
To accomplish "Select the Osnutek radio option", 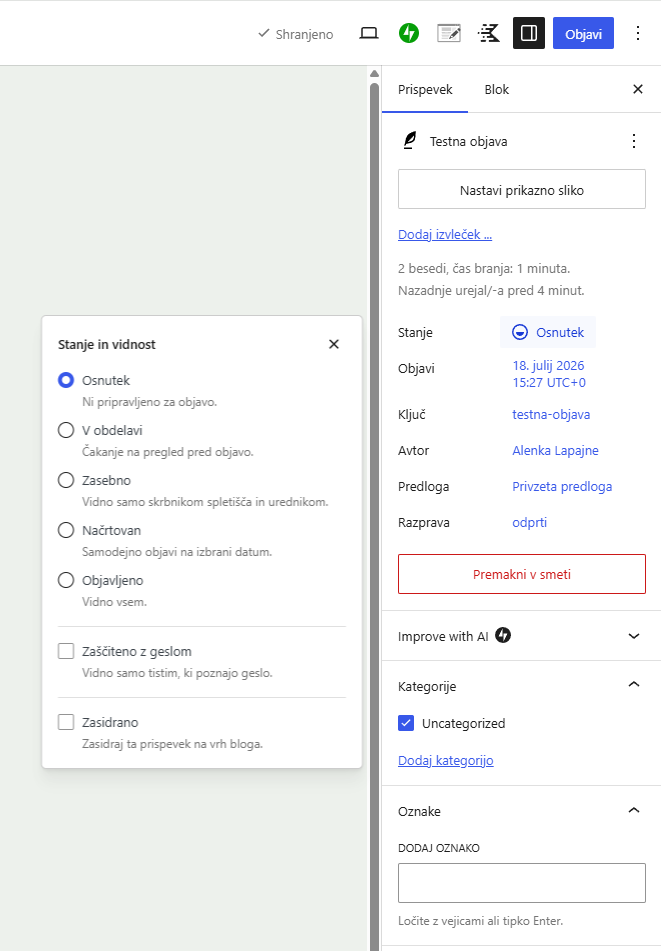I will coord(65,380).
